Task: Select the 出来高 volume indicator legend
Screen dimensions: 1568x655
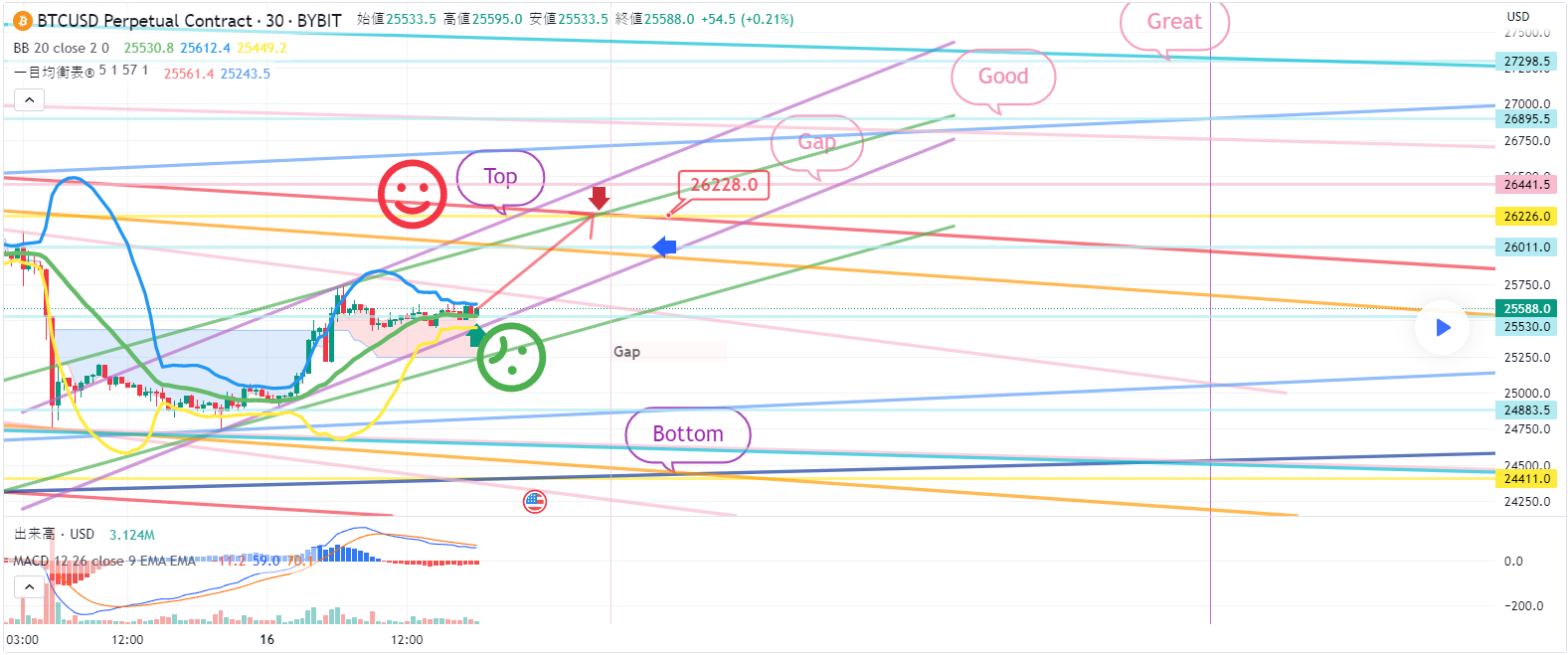Action: coord(54,535)
